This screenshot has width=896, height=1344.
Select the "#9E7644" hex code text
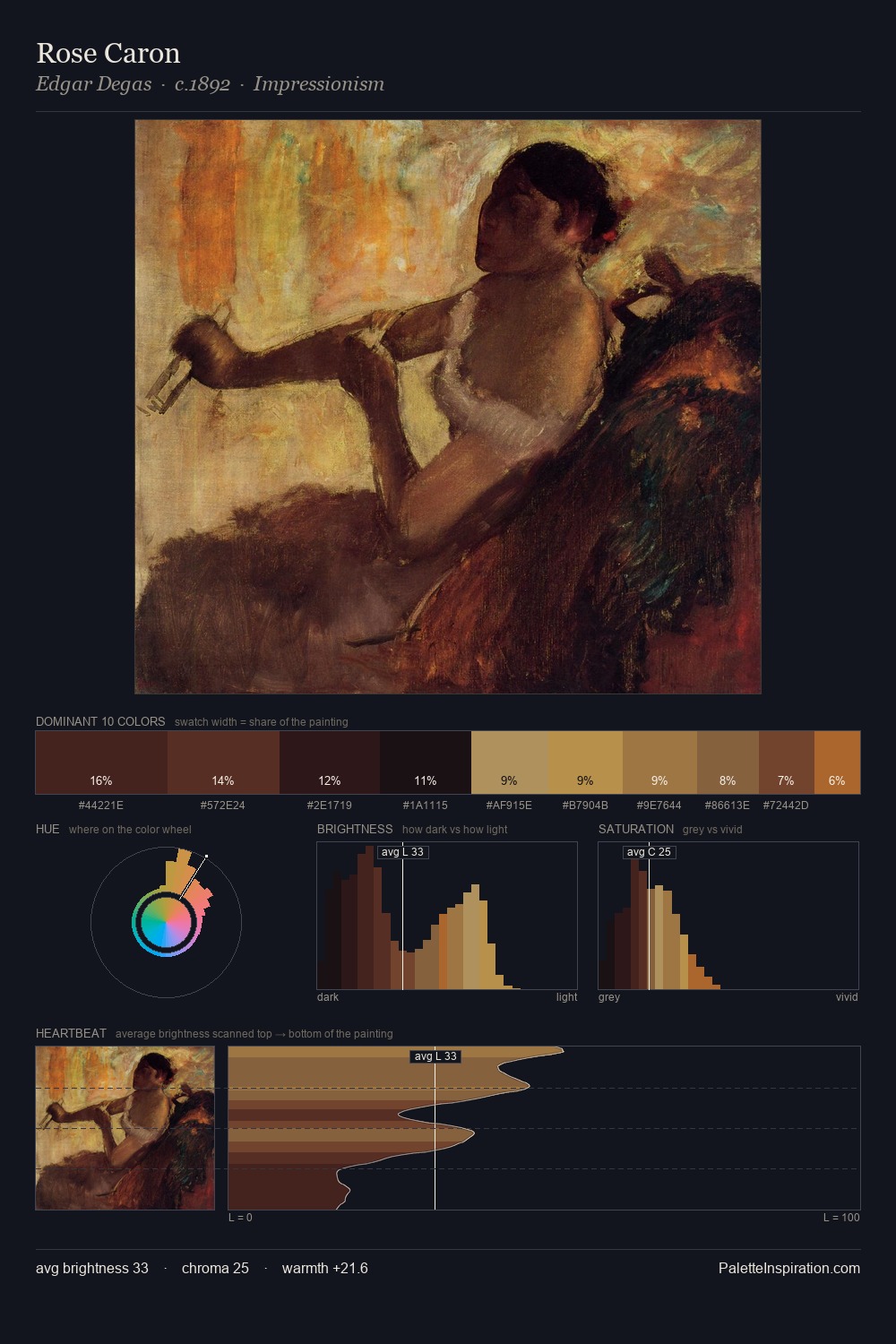pos(659,805)
